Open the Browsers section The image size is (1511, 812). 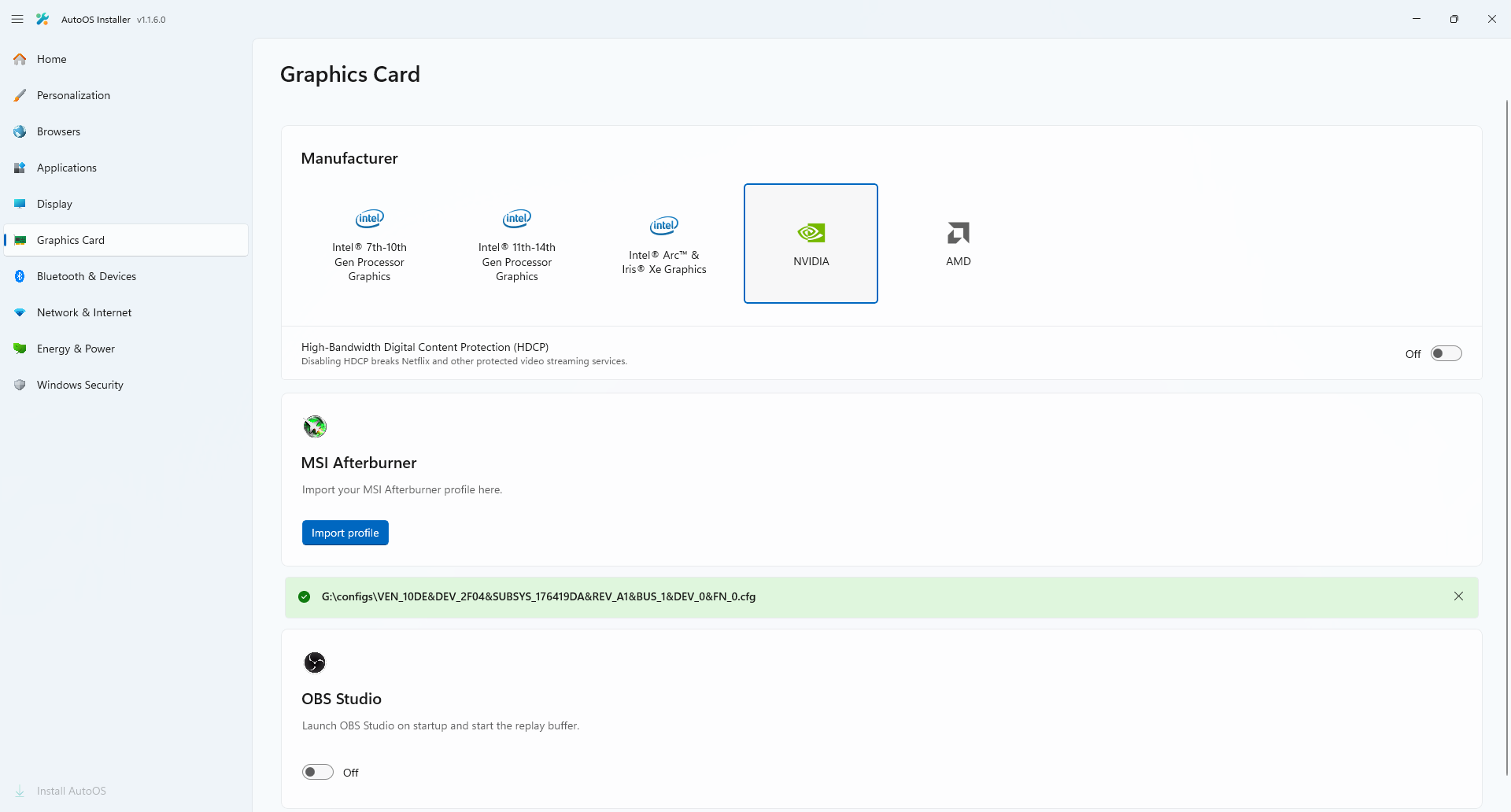click(126, 131)
